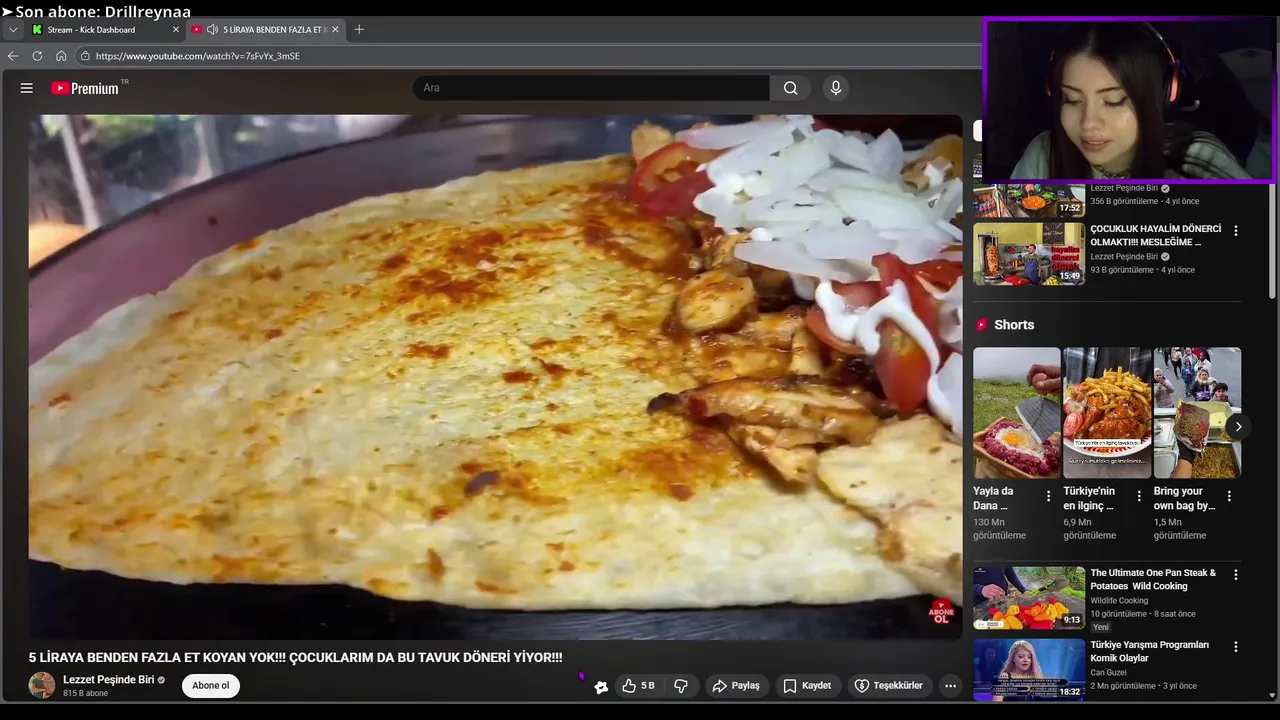Click the search magnifier button

coord(790,88)
